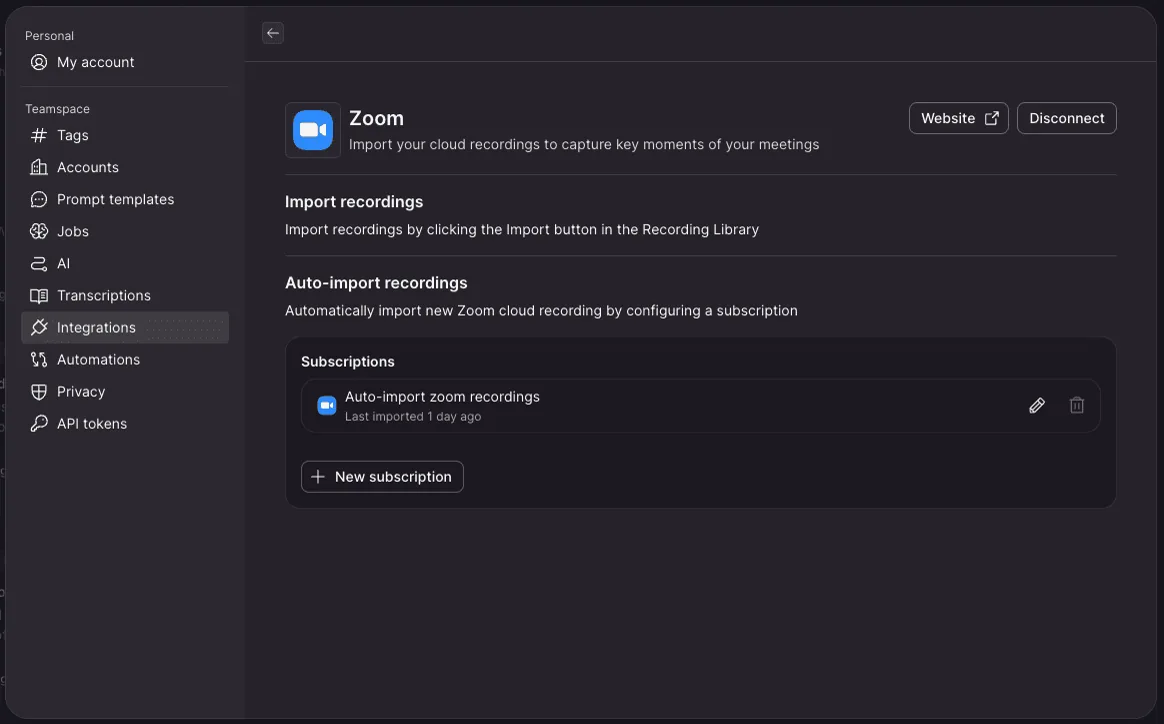Click the large Zoom app logo
This screenshot has width=1164, height=724.
313,130
